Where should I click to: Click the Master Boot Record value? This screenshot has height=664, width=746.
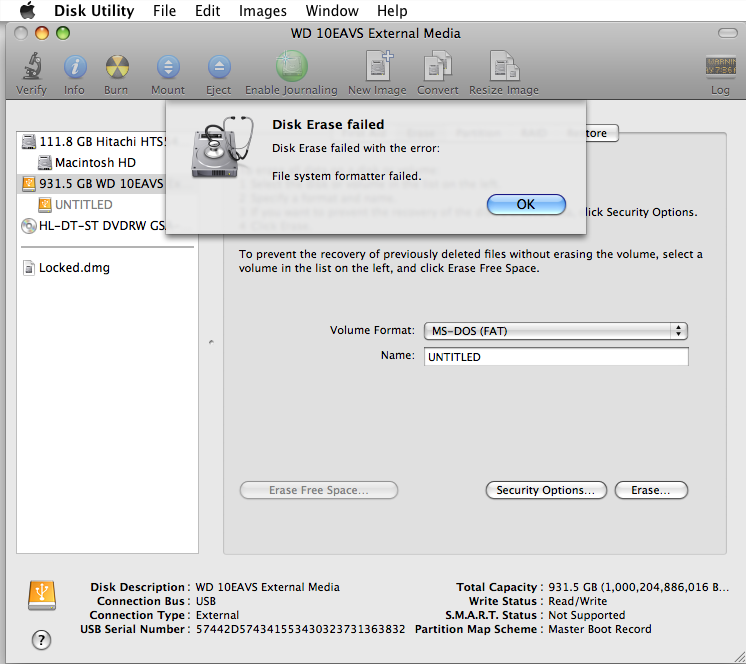[x=599, y=629]
